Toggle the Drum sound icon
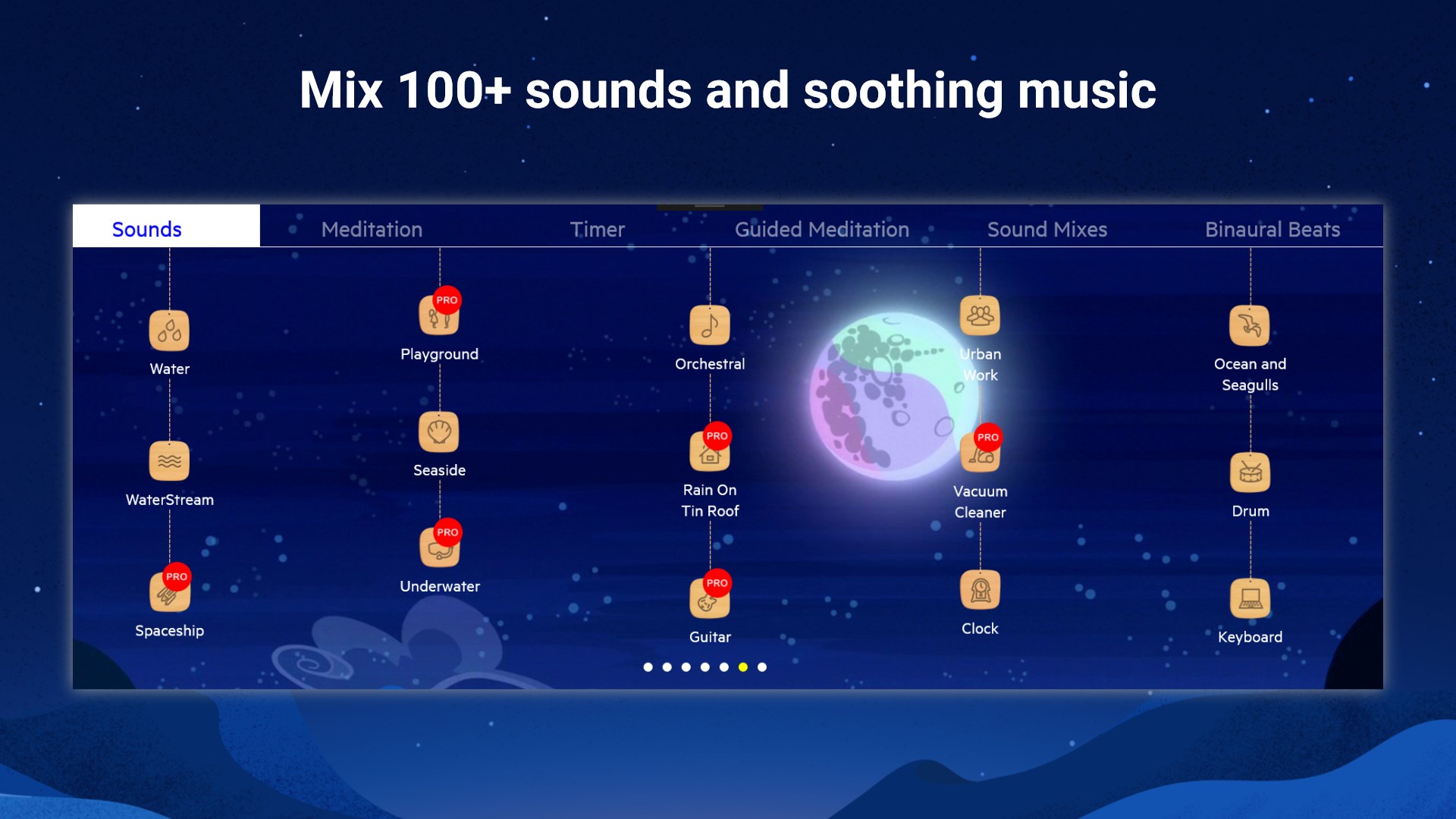 click(x=1250, y=473)
